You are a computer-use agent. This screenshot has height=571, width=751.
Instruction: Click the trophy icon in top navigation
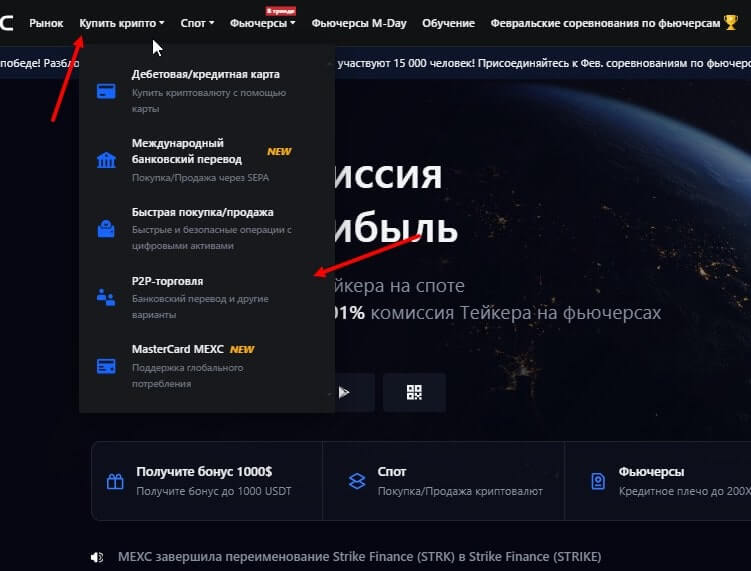[x=730, y=22]
